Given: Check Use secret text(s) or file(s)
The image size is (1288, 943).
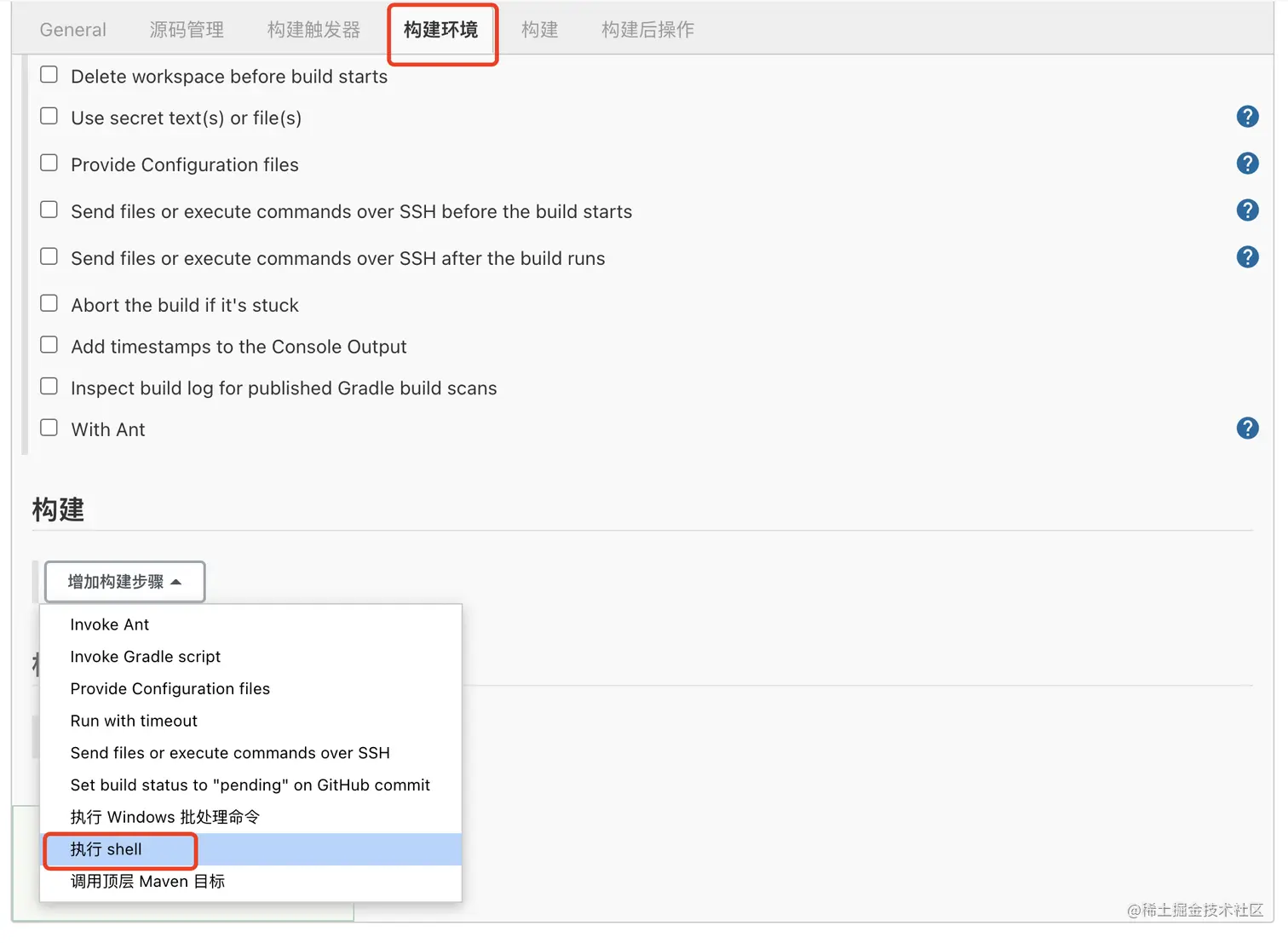Looking at the screenshot, I should [49, 116].
